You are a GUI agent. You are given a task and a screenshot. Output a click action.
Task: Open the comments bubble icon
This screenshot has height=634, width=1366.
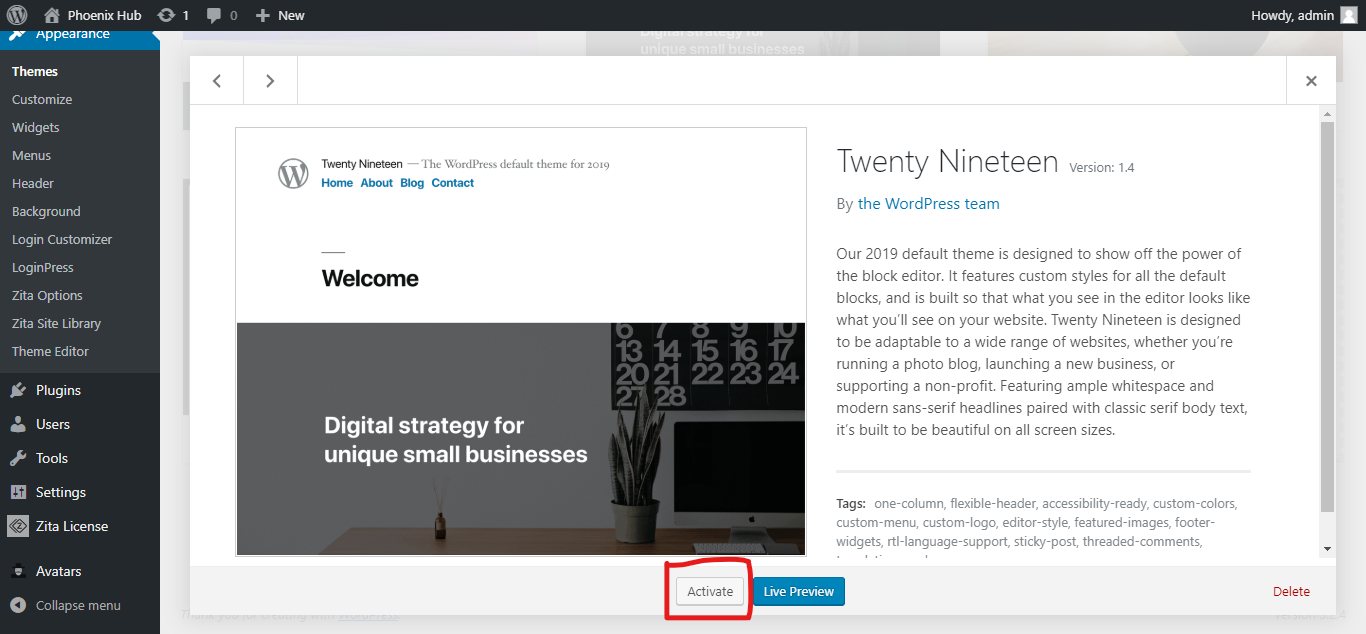point(214,15)
